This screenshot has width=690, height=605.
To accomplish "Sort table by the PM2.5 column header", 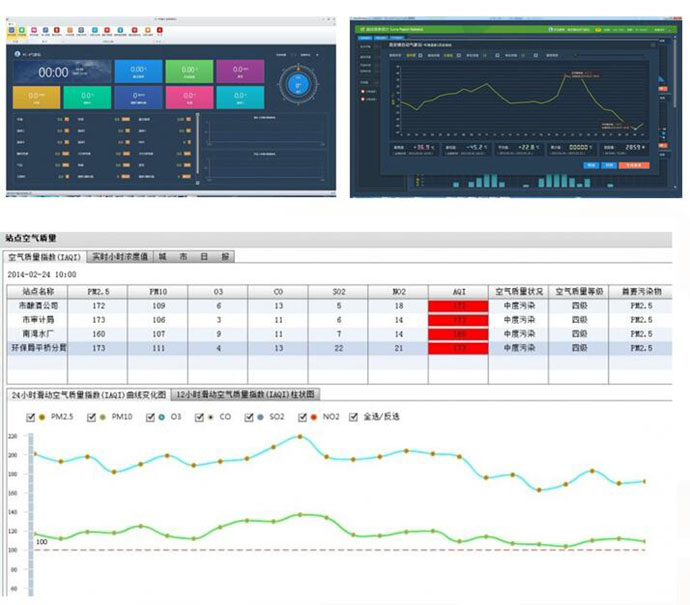I will coord(98,290).
